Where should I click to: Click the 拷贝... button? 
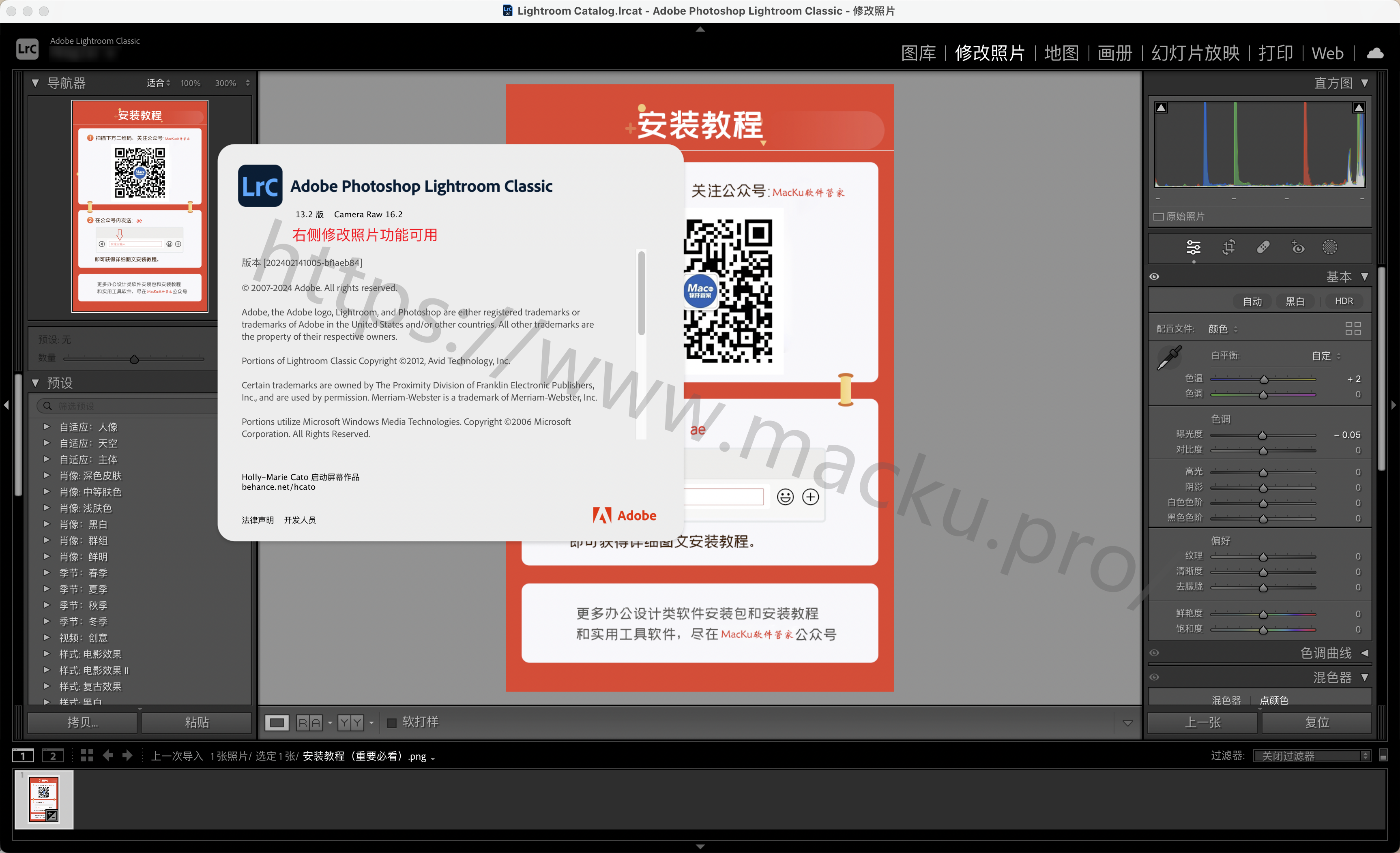click(82, 722)
